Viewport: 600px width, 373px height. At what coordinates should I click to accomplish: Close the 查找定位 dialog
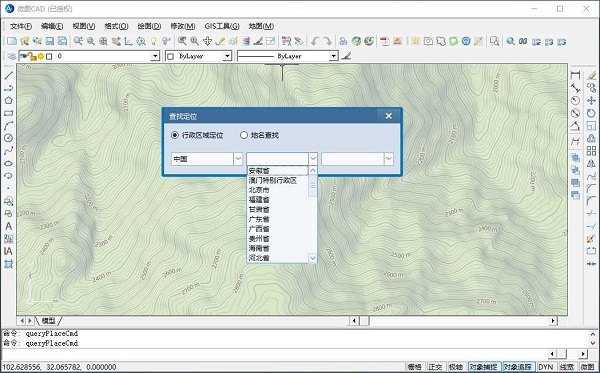pos(388,116)
